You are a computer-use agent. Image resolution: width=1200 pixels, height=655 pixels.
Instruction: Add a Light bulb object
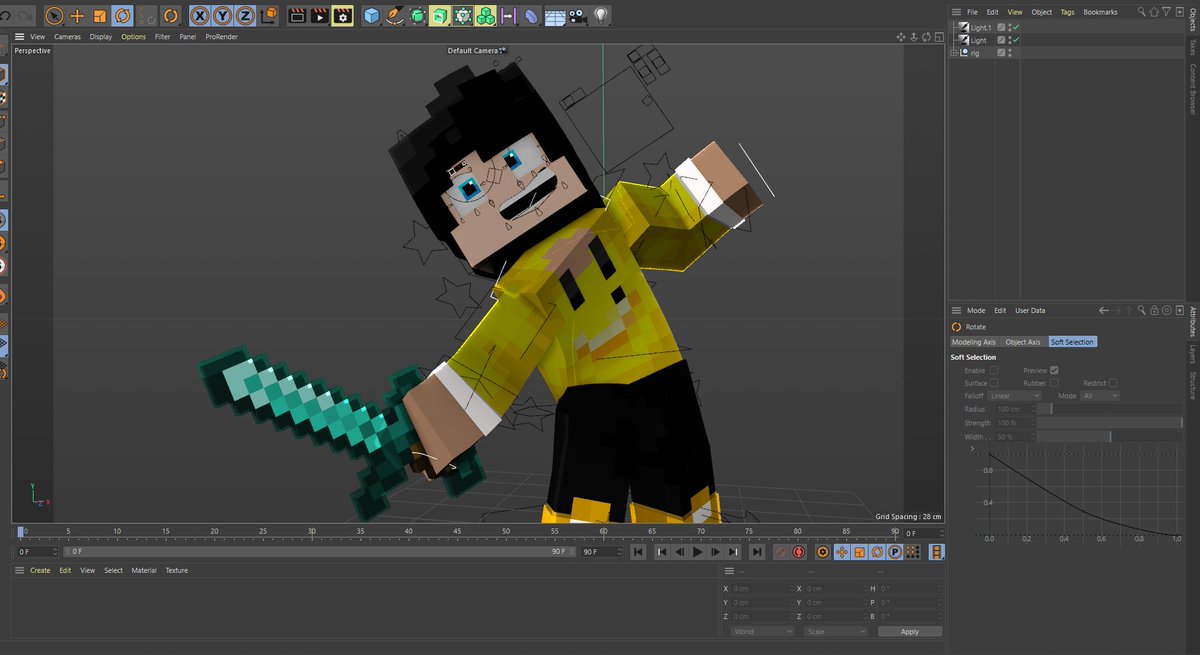(601, 16)
